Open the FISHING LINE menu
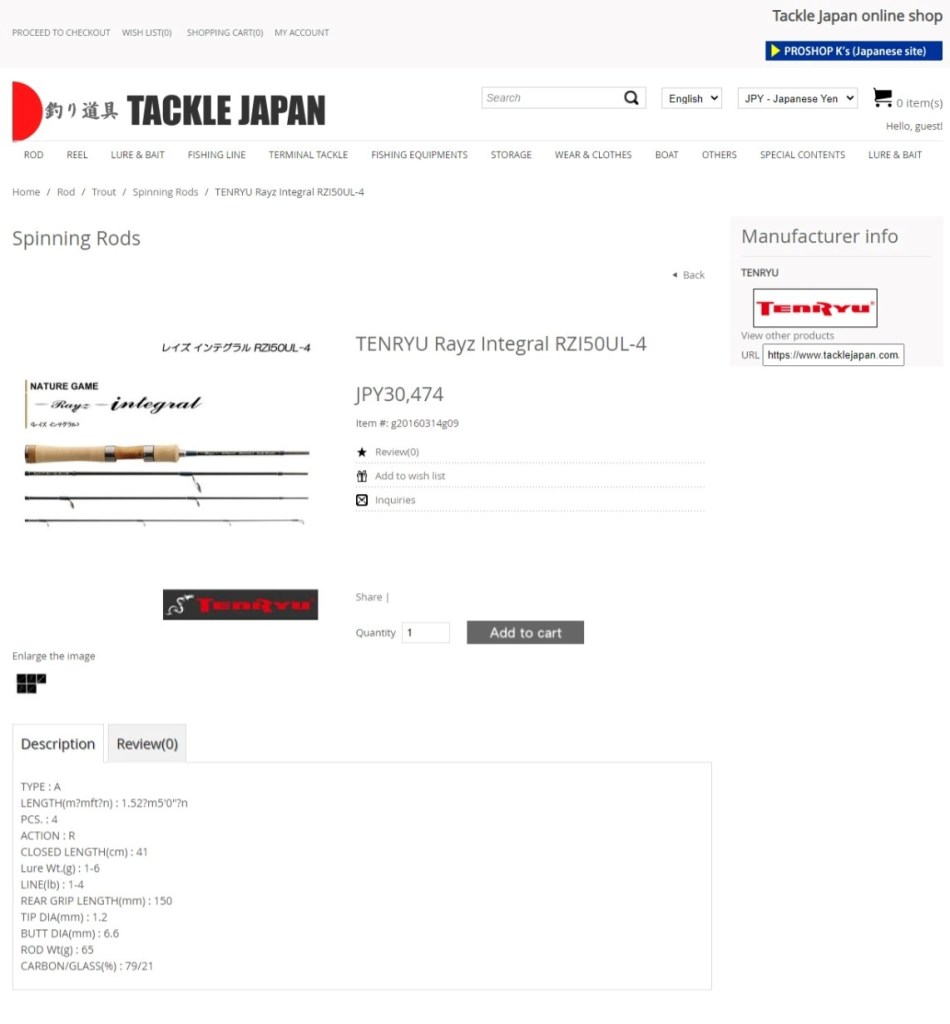 [217, 155]
